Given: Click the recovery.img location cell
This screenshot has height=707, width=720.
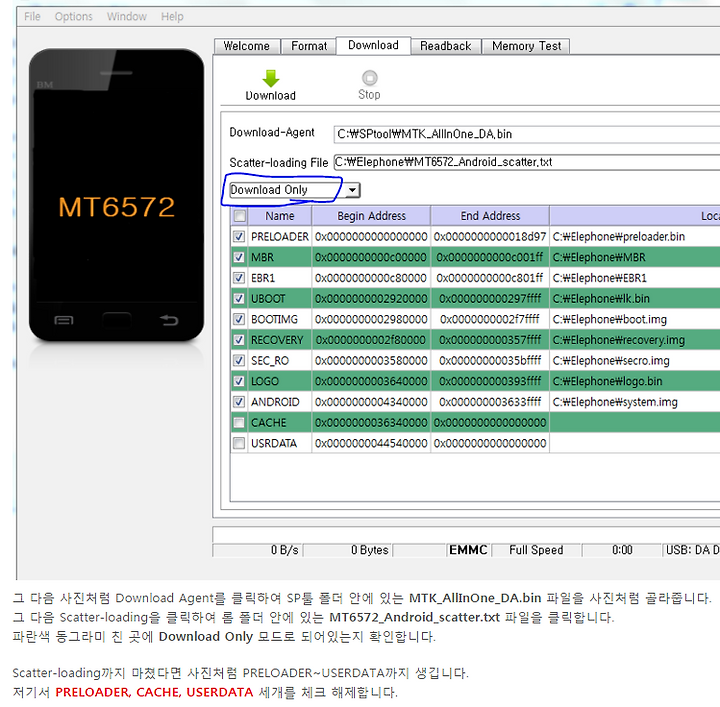Looking at the screenshot, I should coord(635,340).
